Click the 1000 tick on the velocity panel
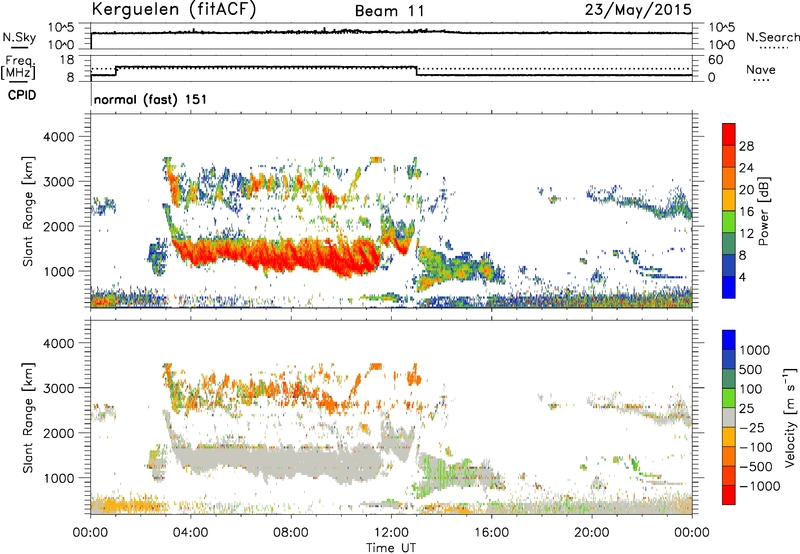This screenshot has height=554, width=800. (58, 478)
